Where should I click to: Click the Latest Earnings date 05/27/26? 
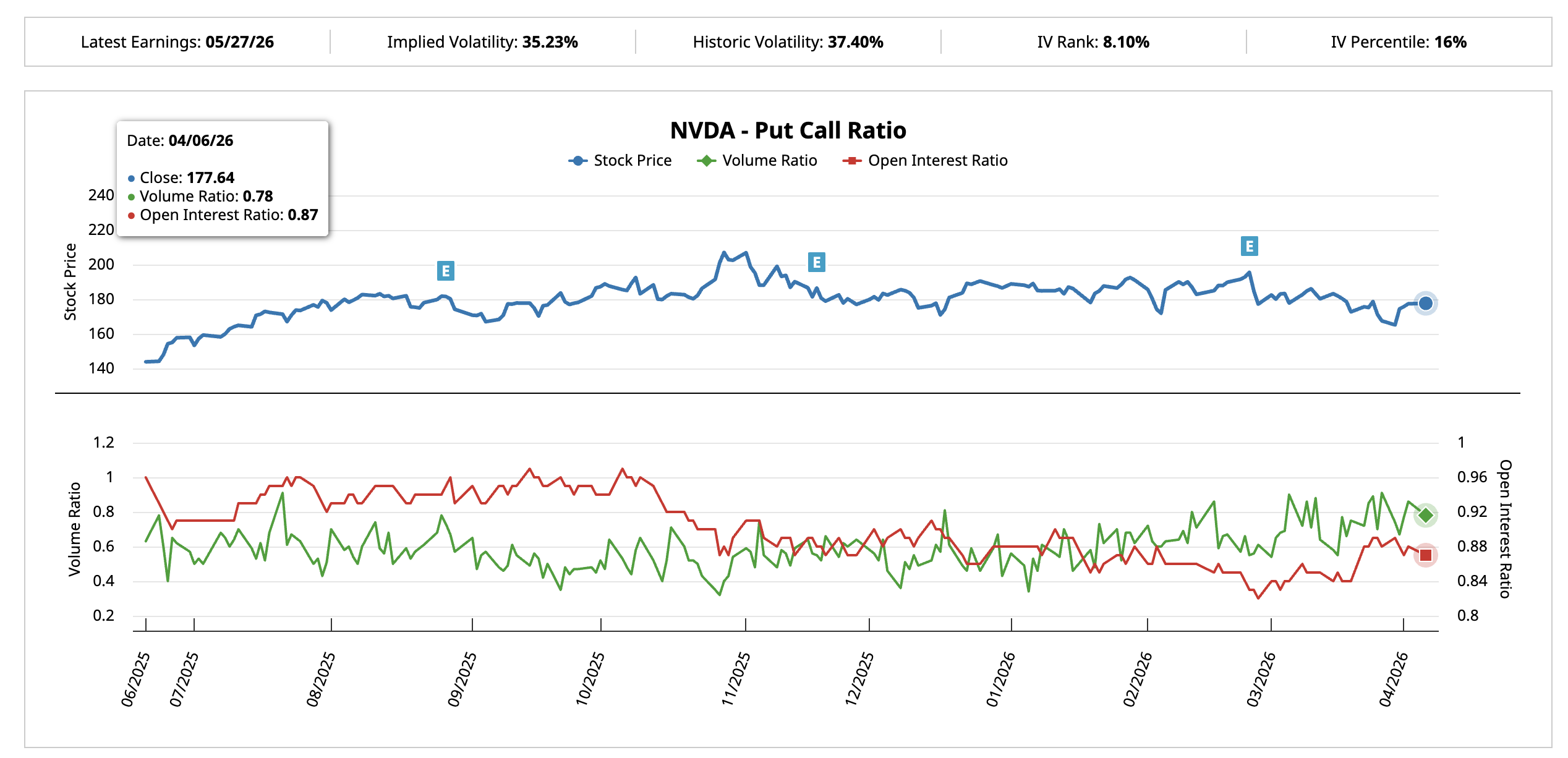click(x=239, y=42)
